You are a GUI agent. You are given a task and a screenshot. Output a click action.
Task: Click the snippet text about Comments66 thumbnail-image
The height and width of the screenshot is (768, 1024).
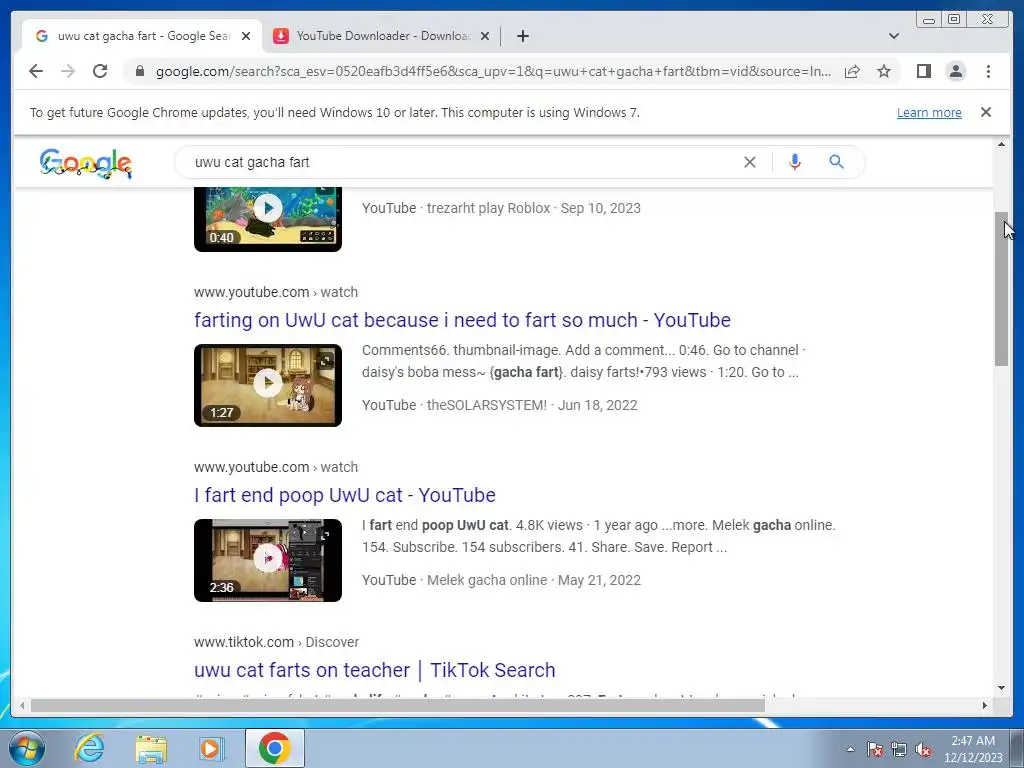click(x=584, y=361)
